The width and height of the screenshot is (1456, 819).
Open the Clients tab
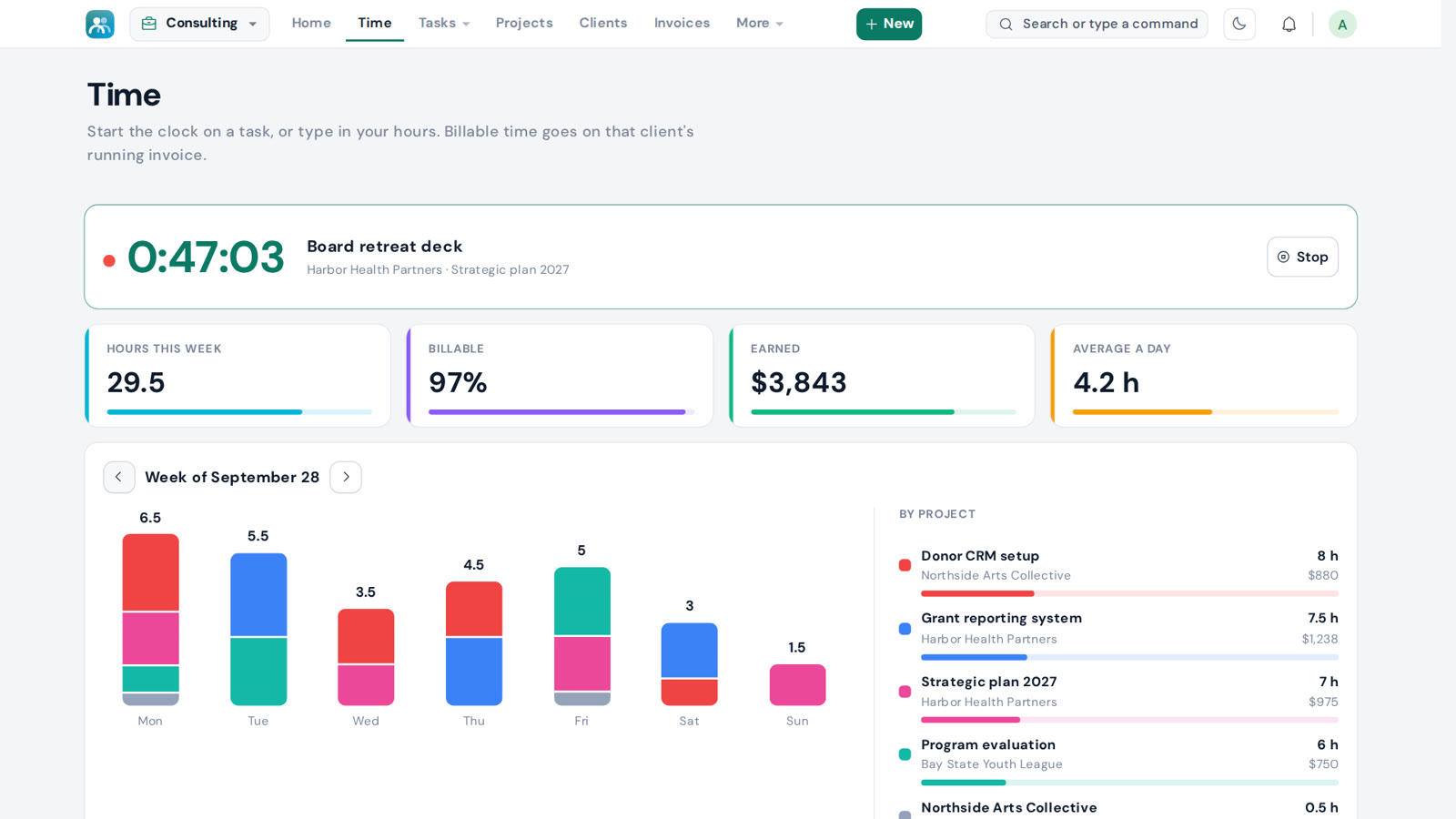[603, 23]
